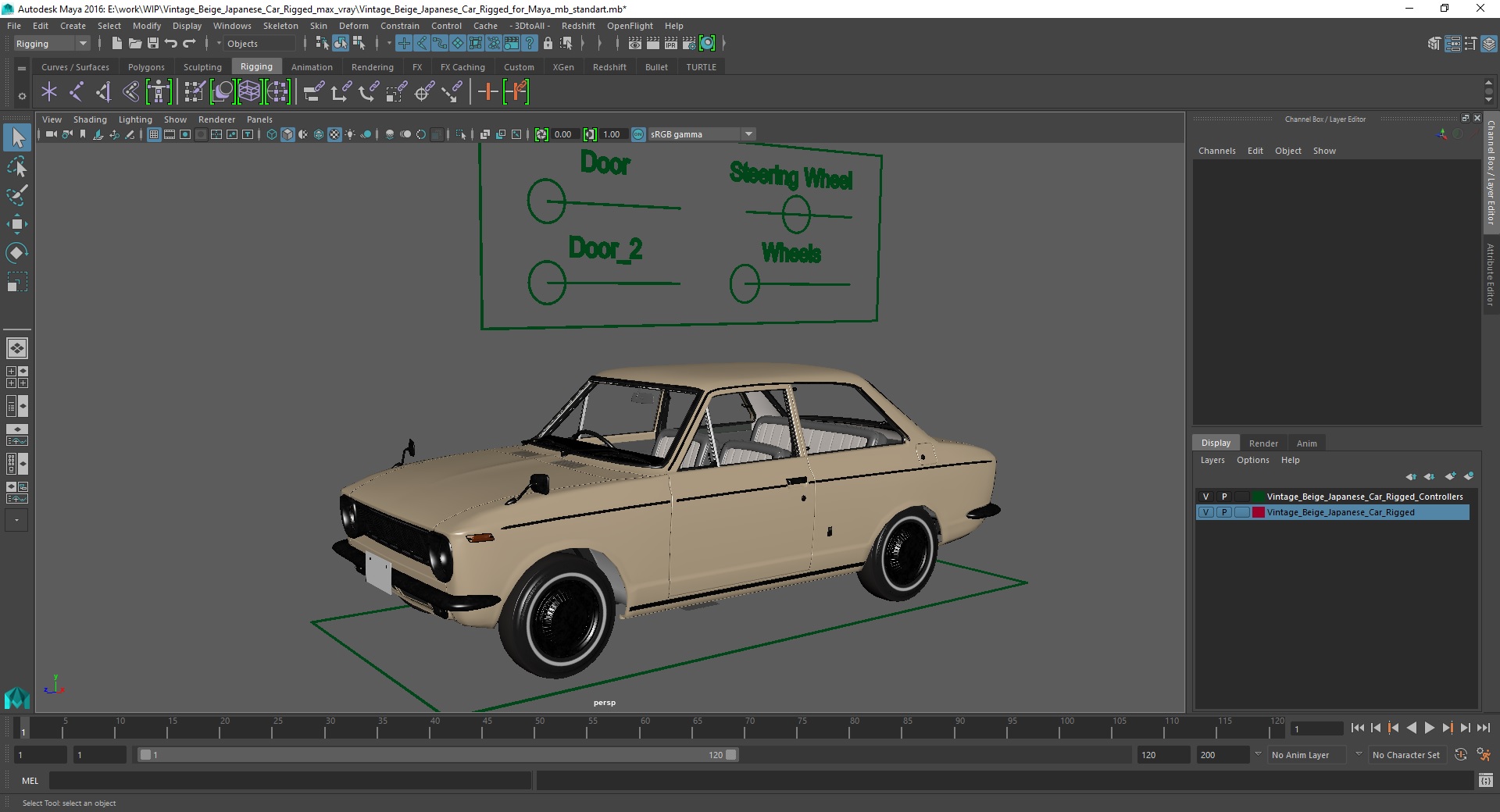Start IPR render from status line
The width and height of the screenshot is (1500, 812).
(x=671, y=44)
